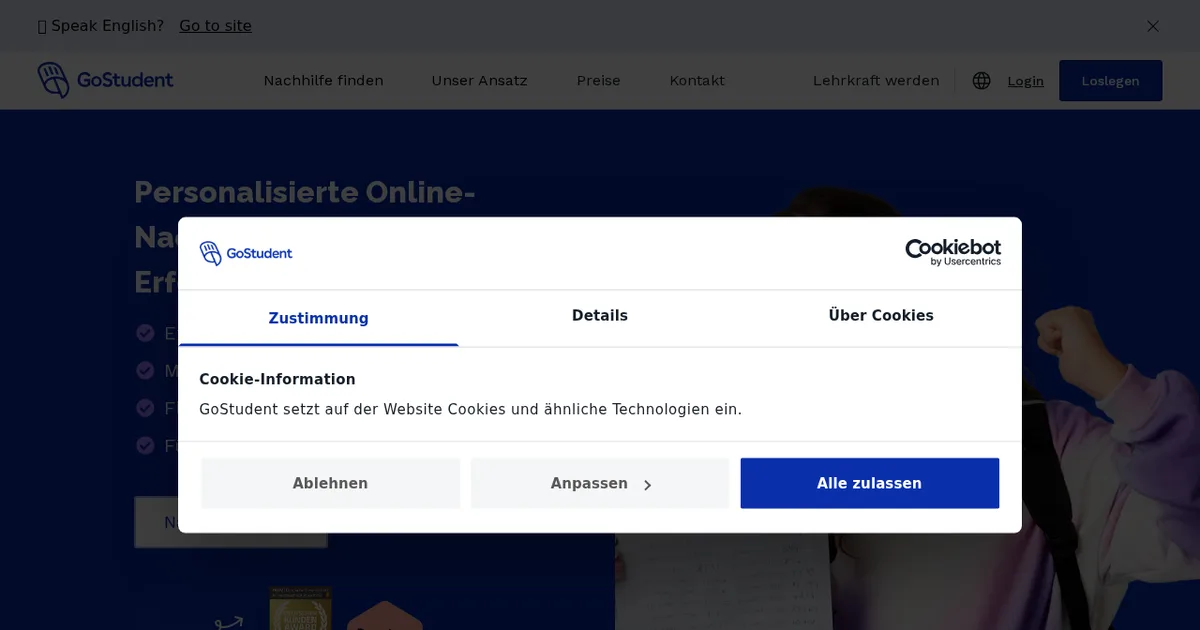Open Kontakt page
This screenshot has width=1200, height=630.
[697, 81]
